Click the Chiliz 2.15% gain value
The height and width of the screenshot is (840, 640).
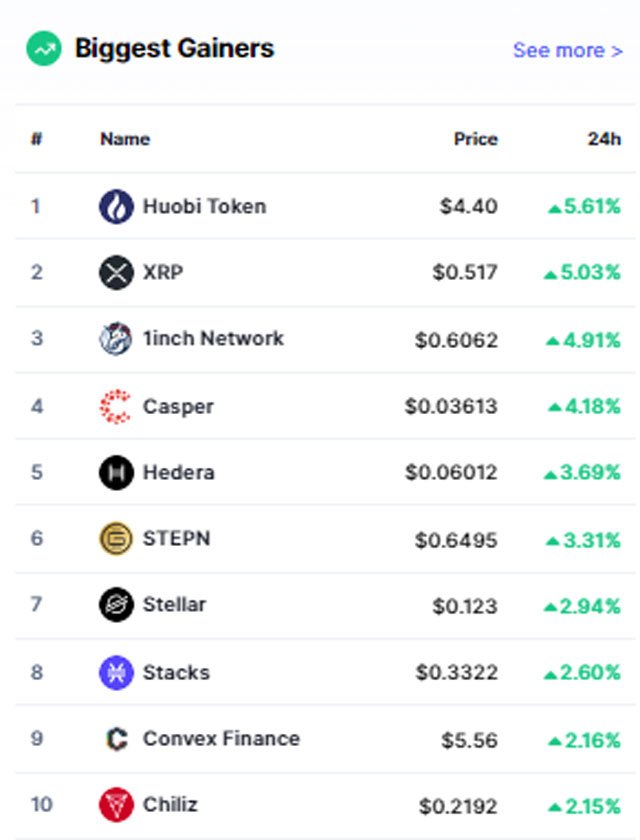(x=585, y=806)
